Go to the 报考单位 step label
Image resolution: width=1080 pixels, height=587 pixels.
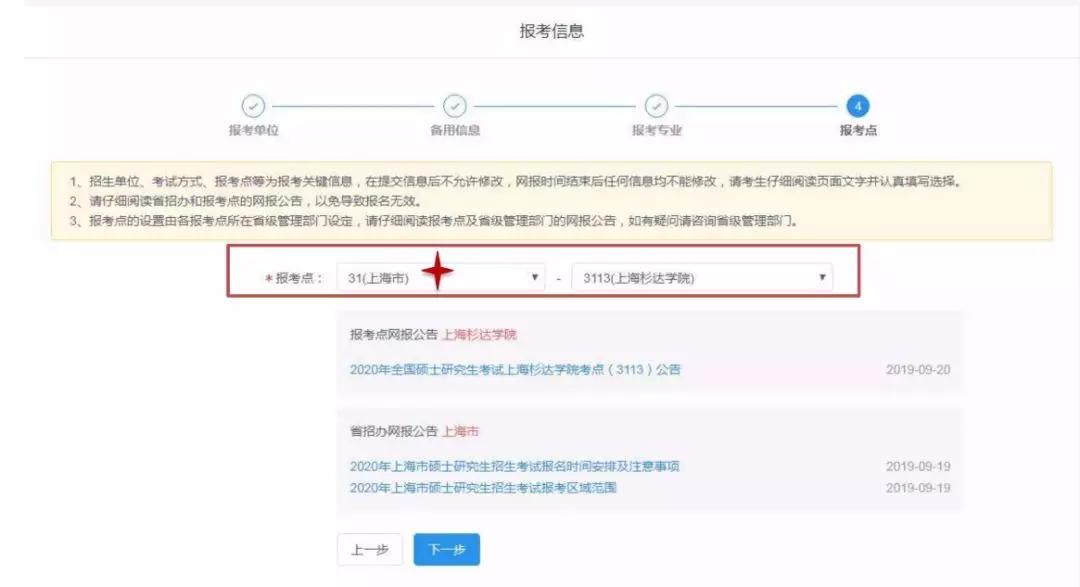(x=254, y=131)
